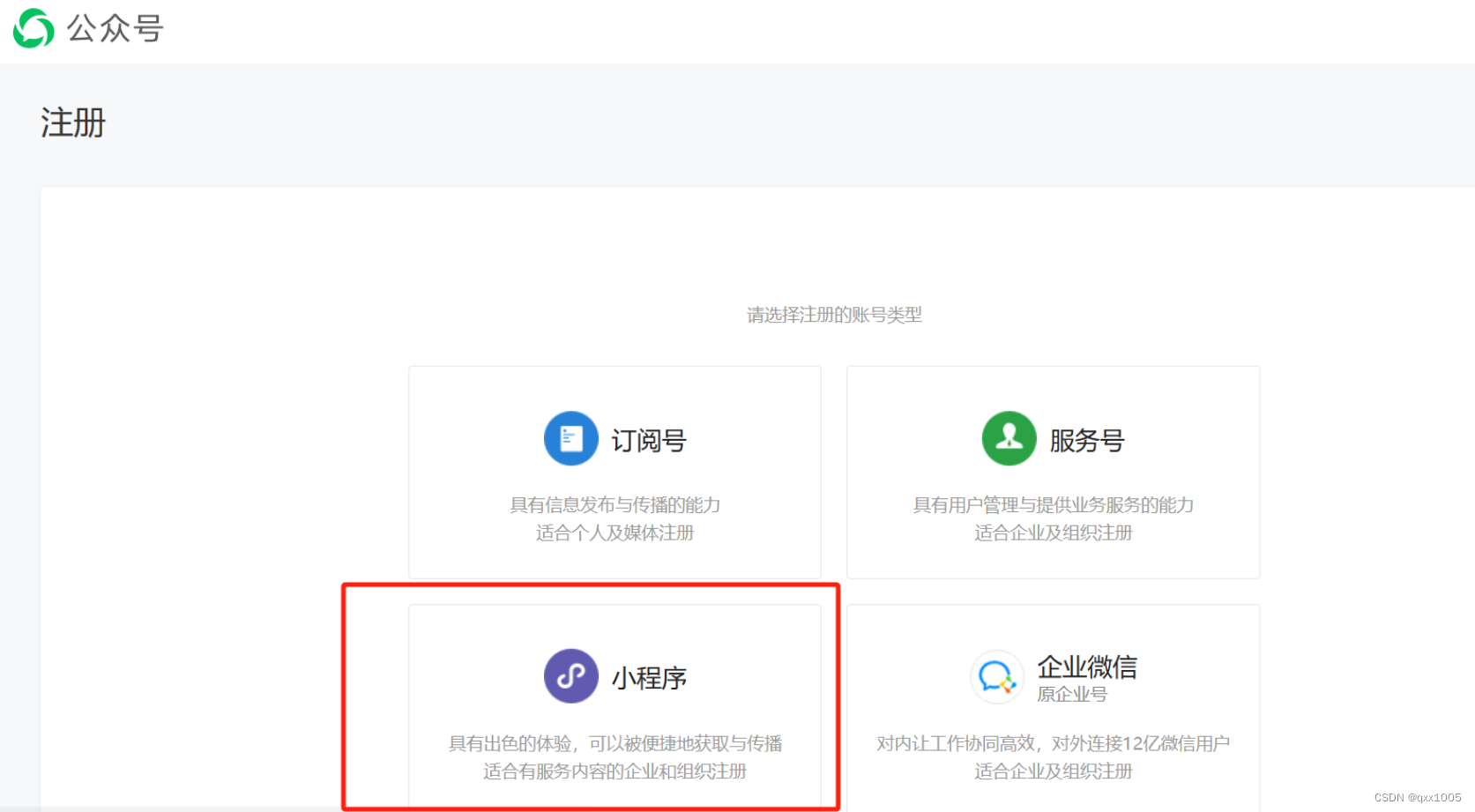This screenshot has height=812, width=1475.
Task: Click text 适合有服务内容的企业和组织注册
Action: click(x=615, y=771)
